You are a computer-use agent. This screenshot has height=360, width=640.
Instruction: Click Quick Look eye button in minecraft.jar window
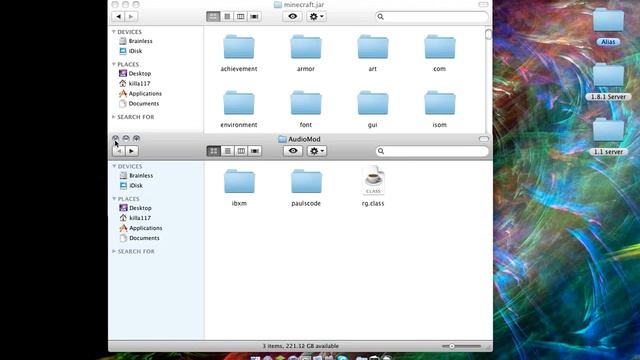click(x=293, y=16)
